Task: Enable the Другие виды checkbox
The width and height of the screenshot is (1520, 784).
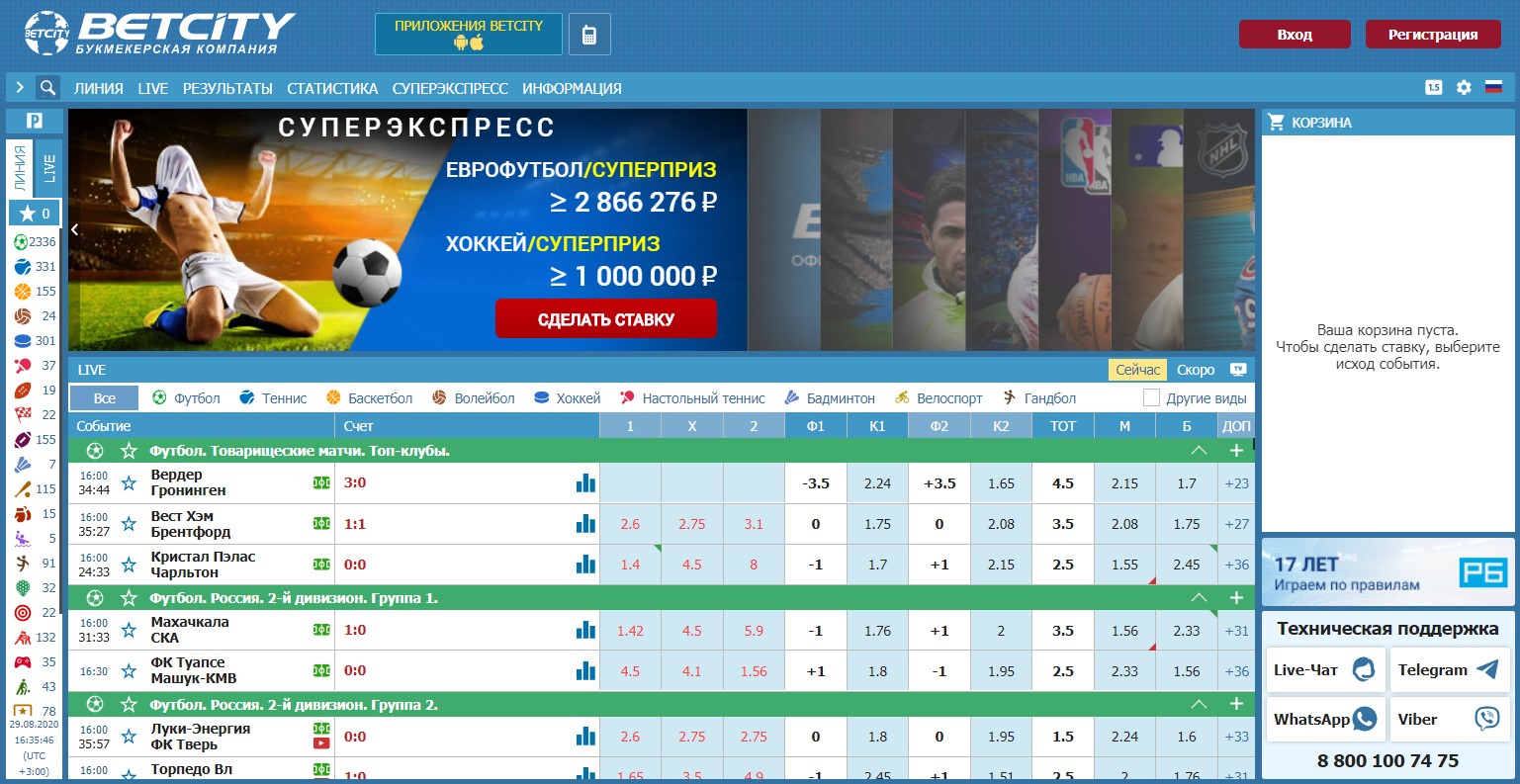Action: (1151, 397)
